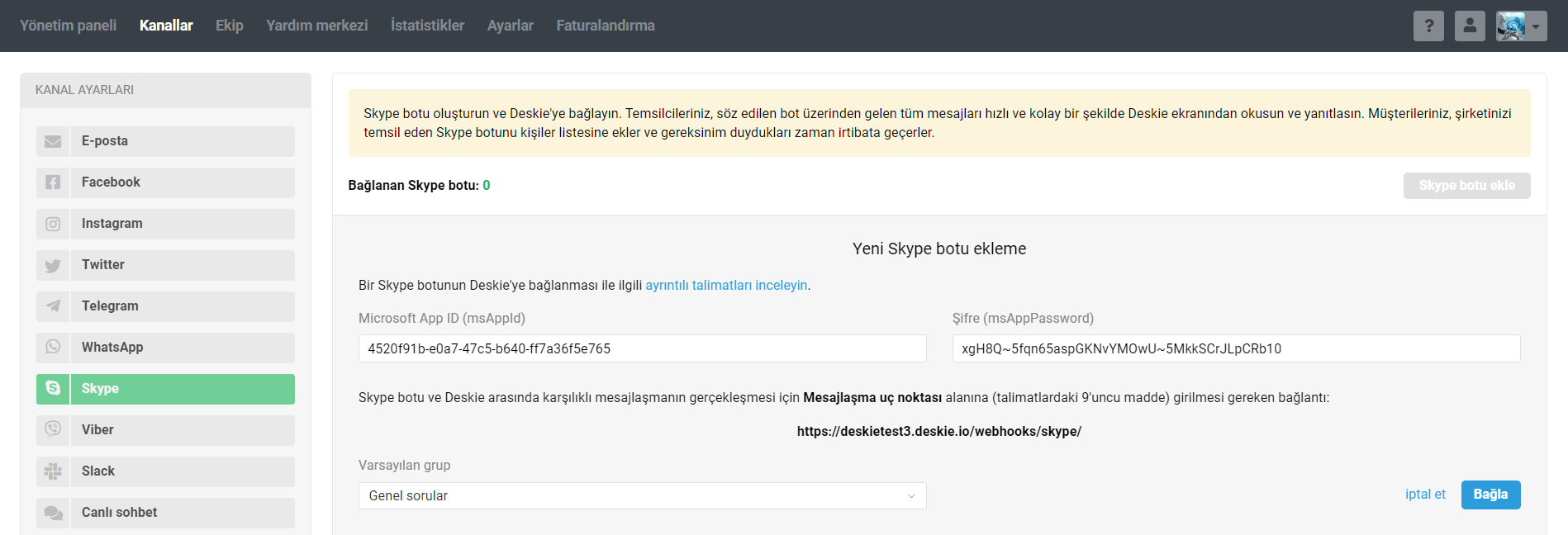Image resolution: width=1568 pixels, height=535 pixels.
Task: Select the Facebook channel
Action: 165,182
